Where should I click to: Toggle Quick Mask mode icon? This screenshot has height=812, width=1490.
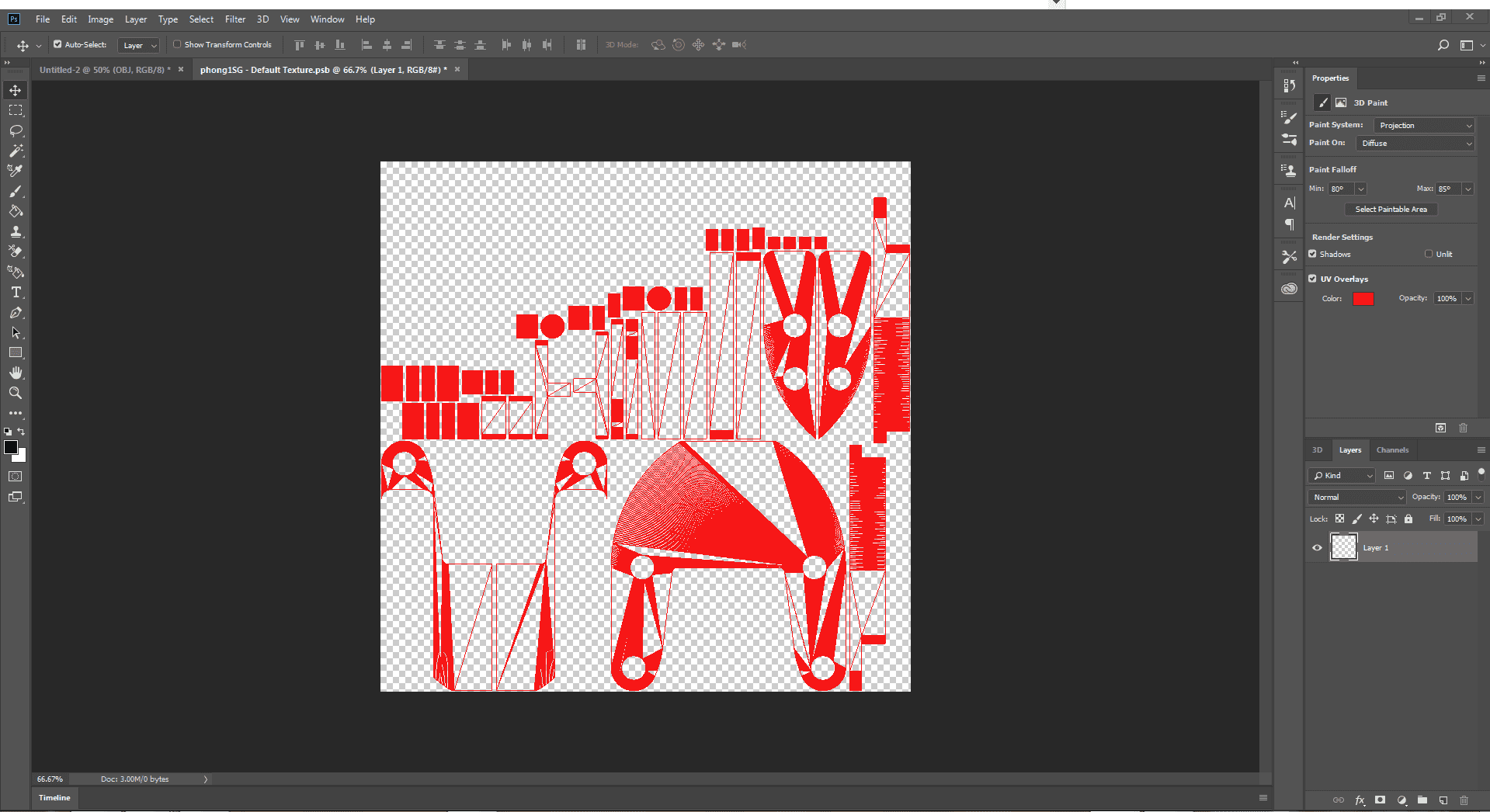pyautogui.click(x=16, y=477)
